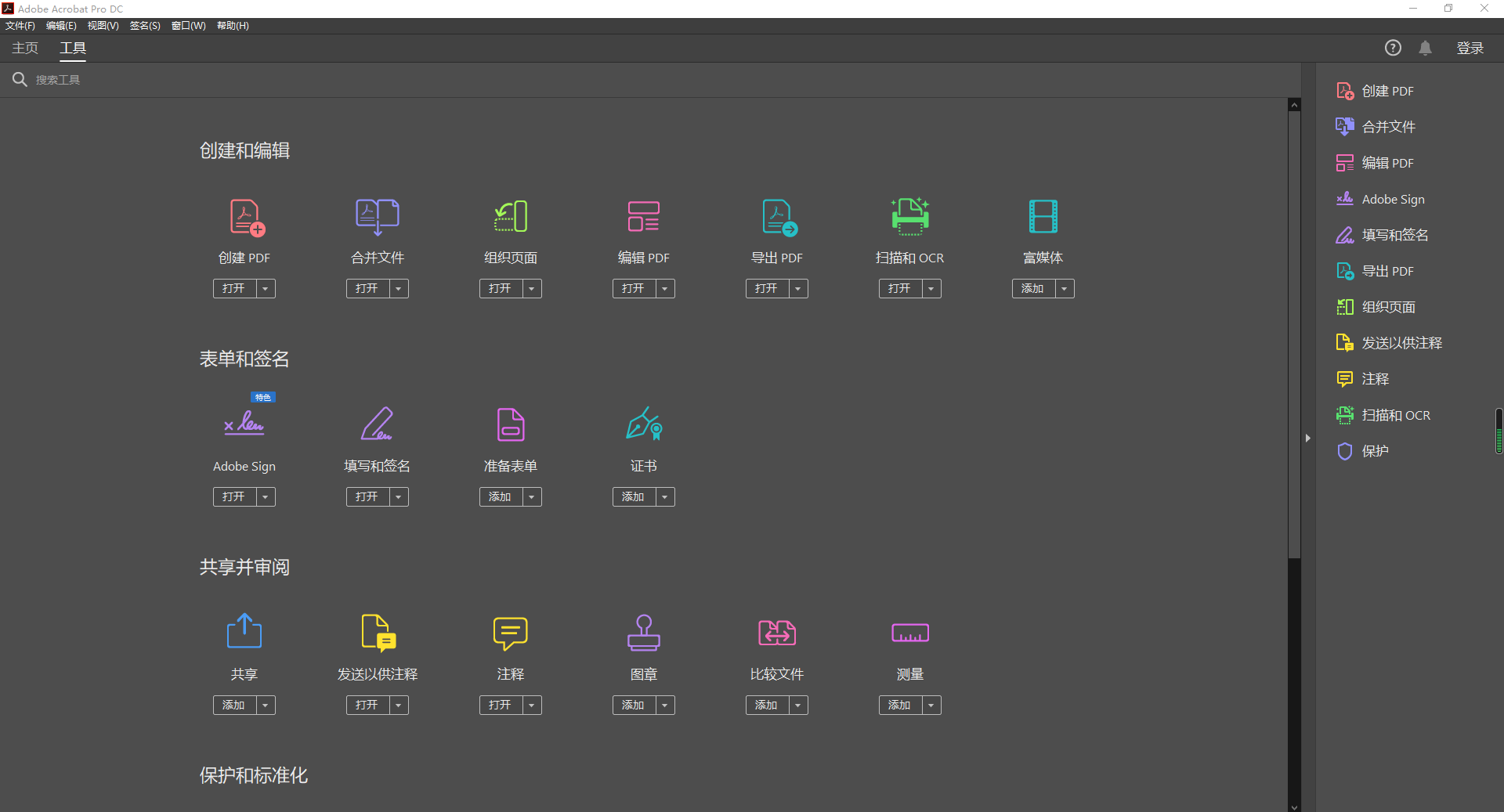
Task: Click the help question mark icon
Action: pyautogui.click(x=1393, y=48)
